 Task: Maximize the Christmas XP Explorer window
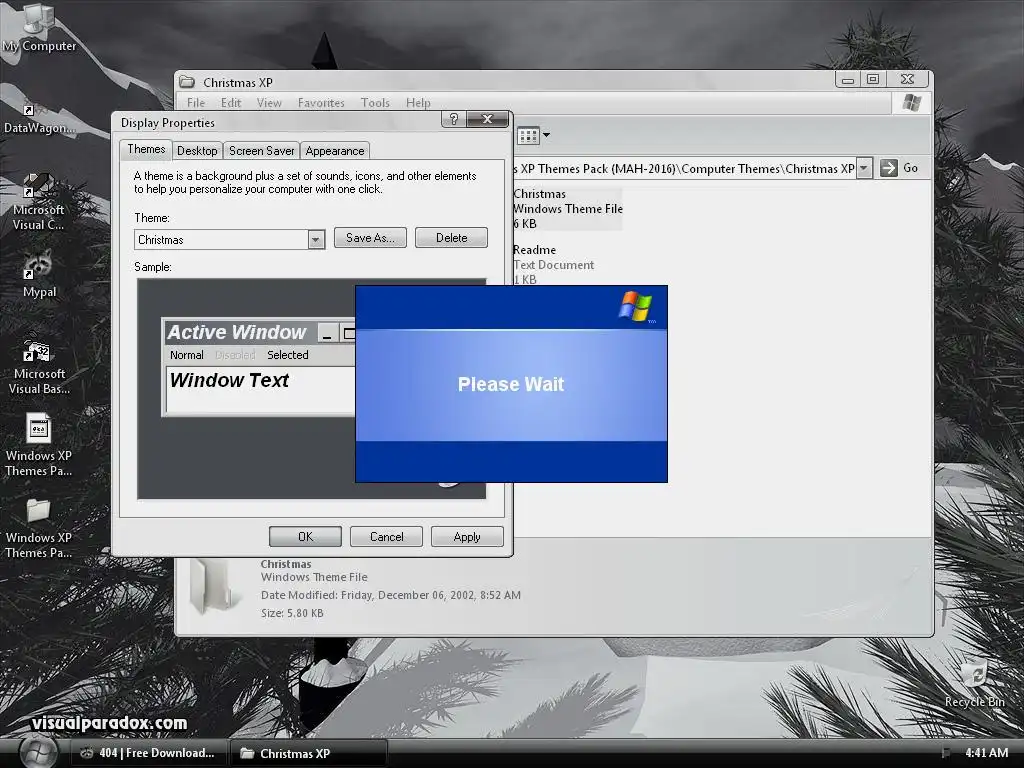click(x=873, y=79)
